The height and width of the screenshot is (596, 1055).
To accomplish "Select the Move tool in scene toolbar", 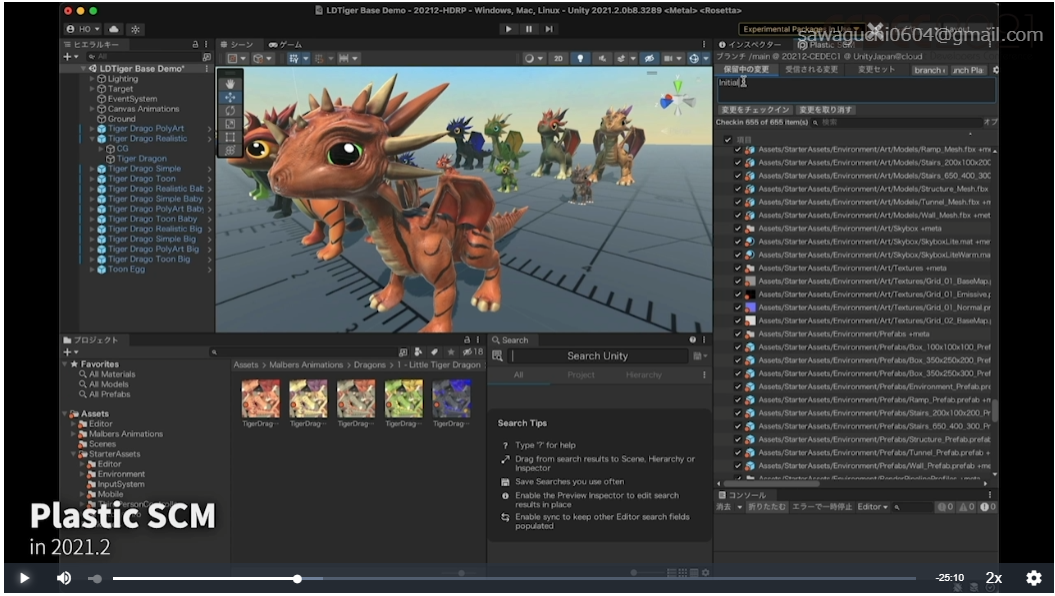I will coord(231,97).
